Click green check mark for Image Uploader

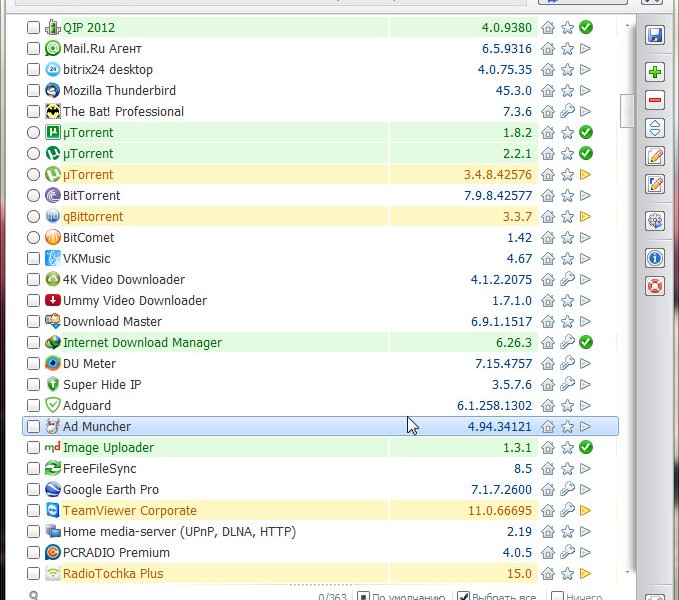click(586, 447)
